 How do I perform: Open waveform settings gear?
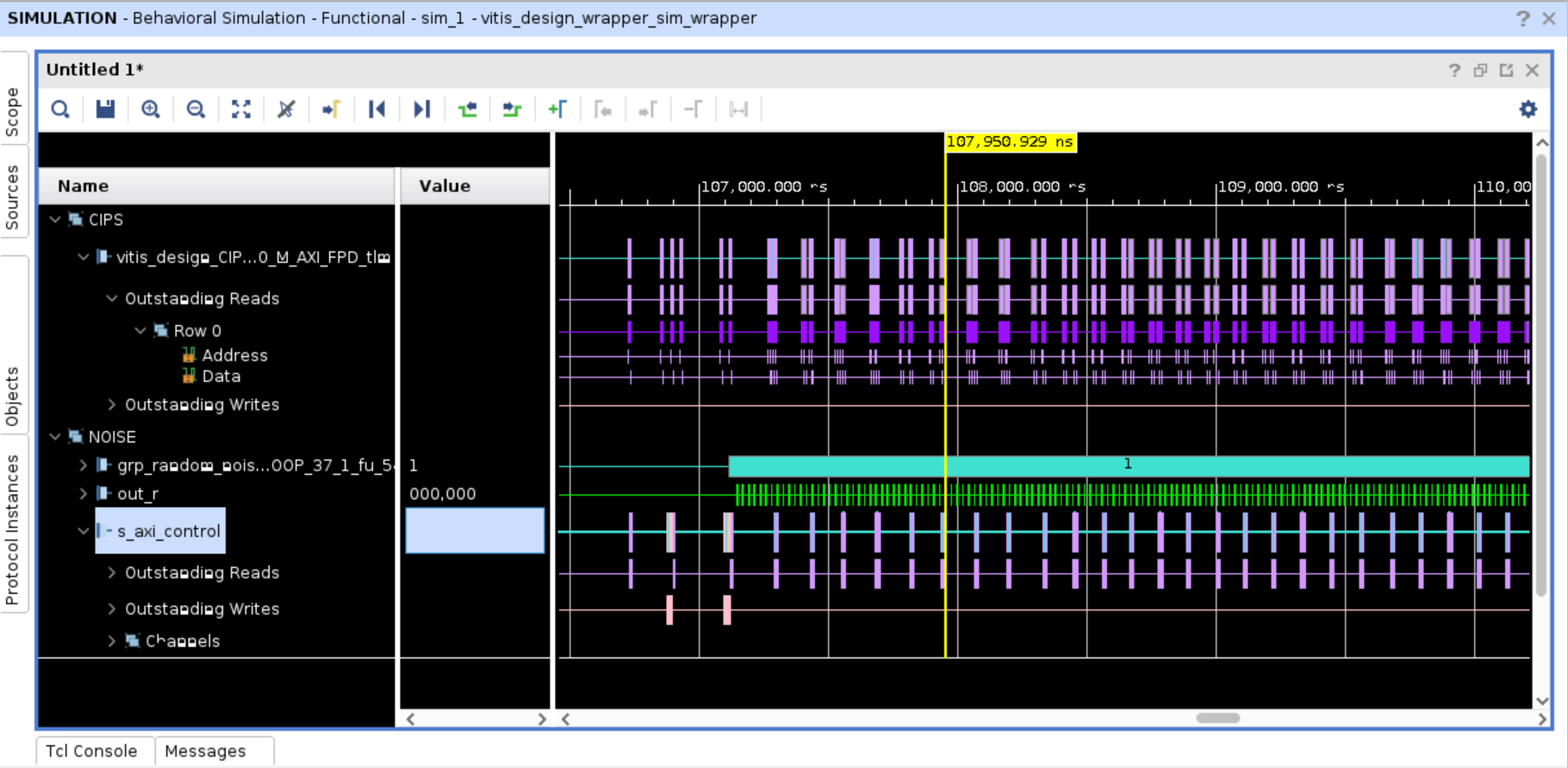pos(1528,109)
